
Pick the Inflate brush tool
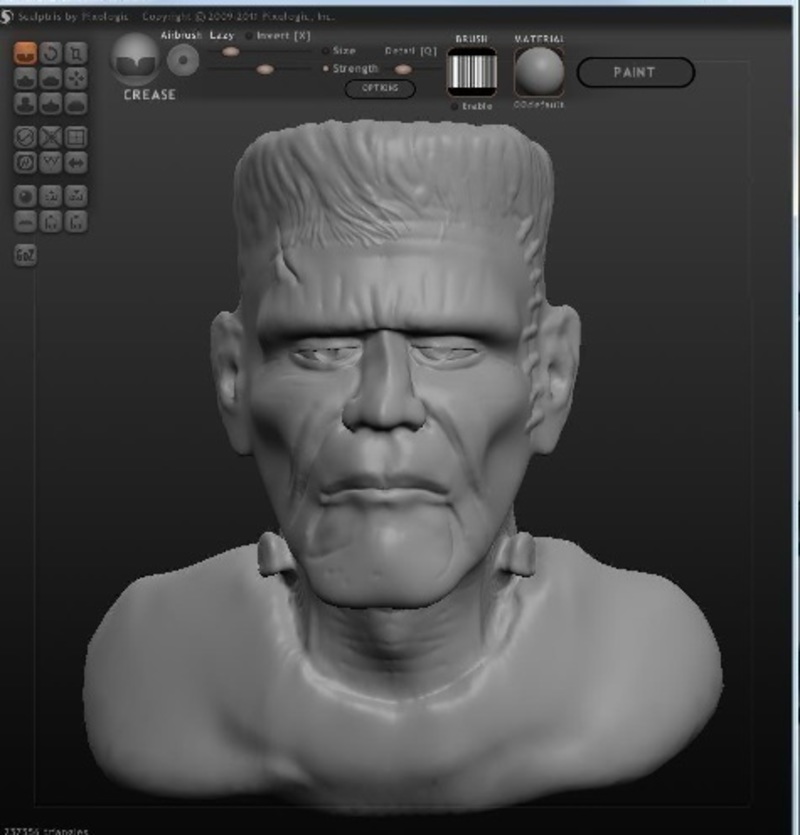point(25,104)
